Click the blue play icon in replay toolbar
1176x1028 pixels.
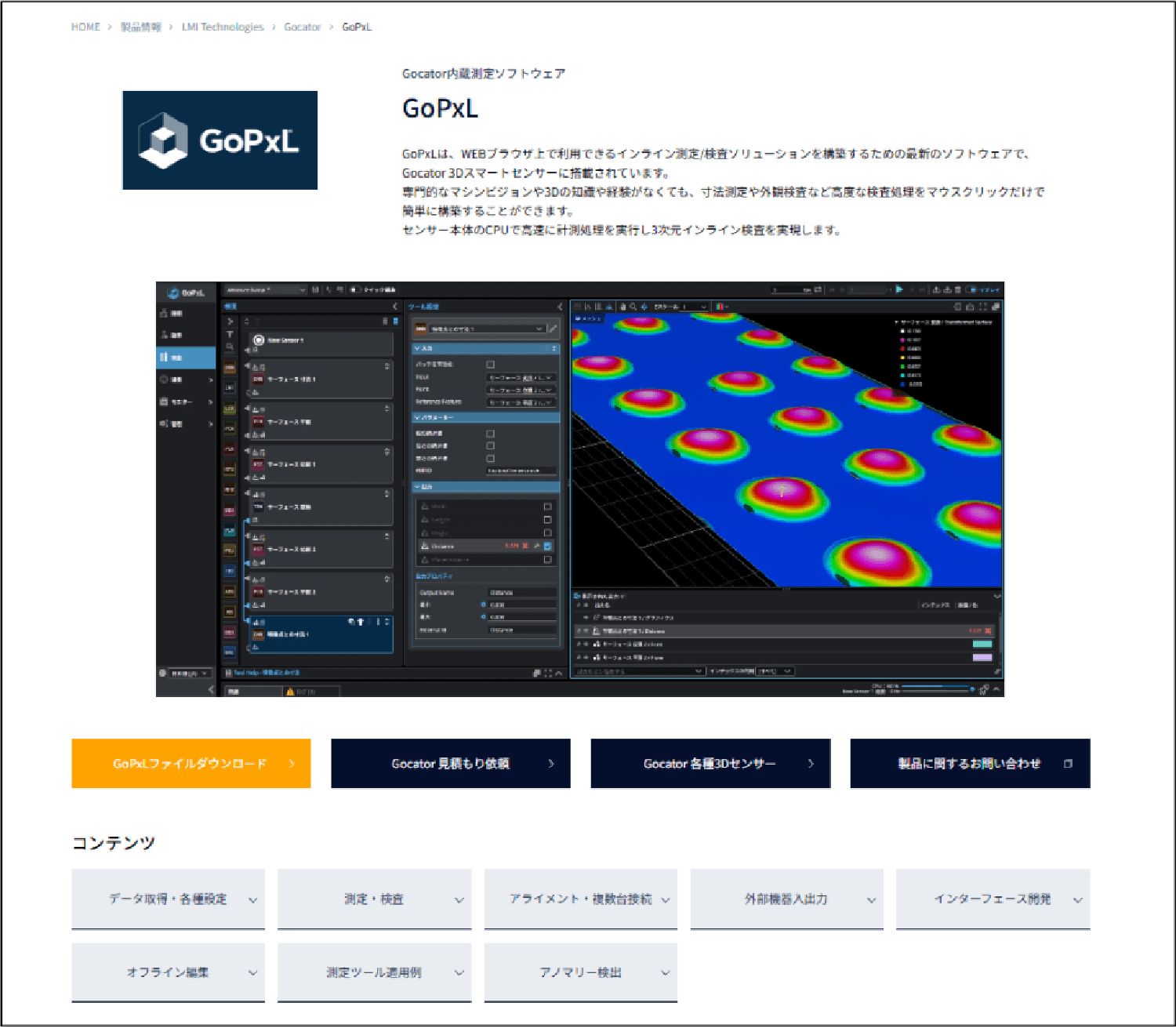click(899, 289)
